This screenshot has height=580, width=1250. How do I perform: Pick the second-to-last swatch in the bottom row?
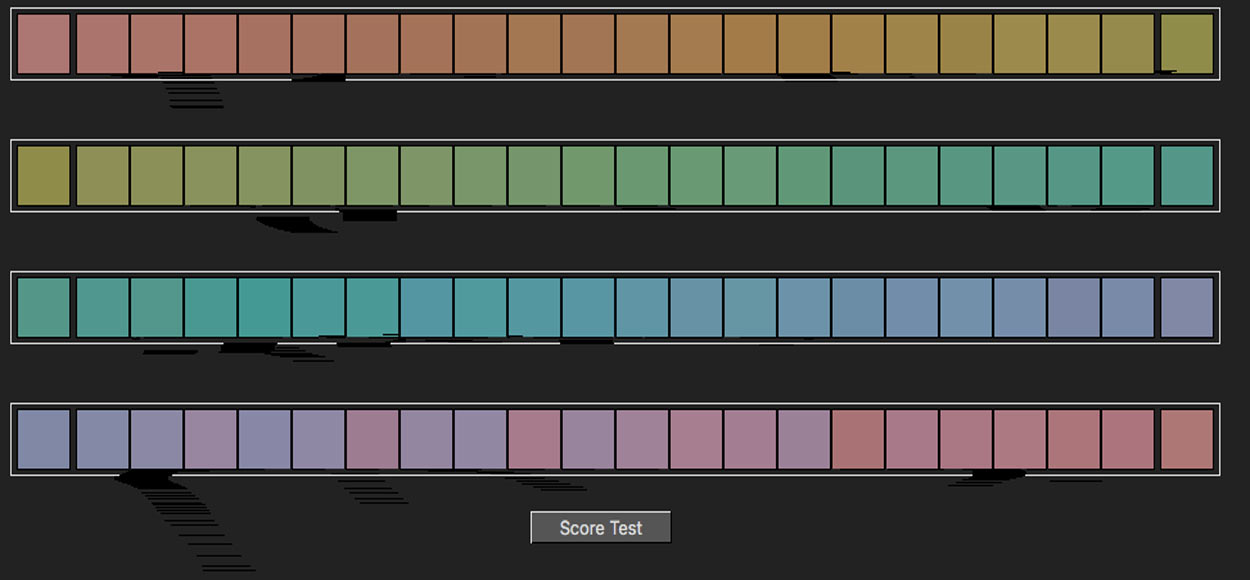(1128, 440)
